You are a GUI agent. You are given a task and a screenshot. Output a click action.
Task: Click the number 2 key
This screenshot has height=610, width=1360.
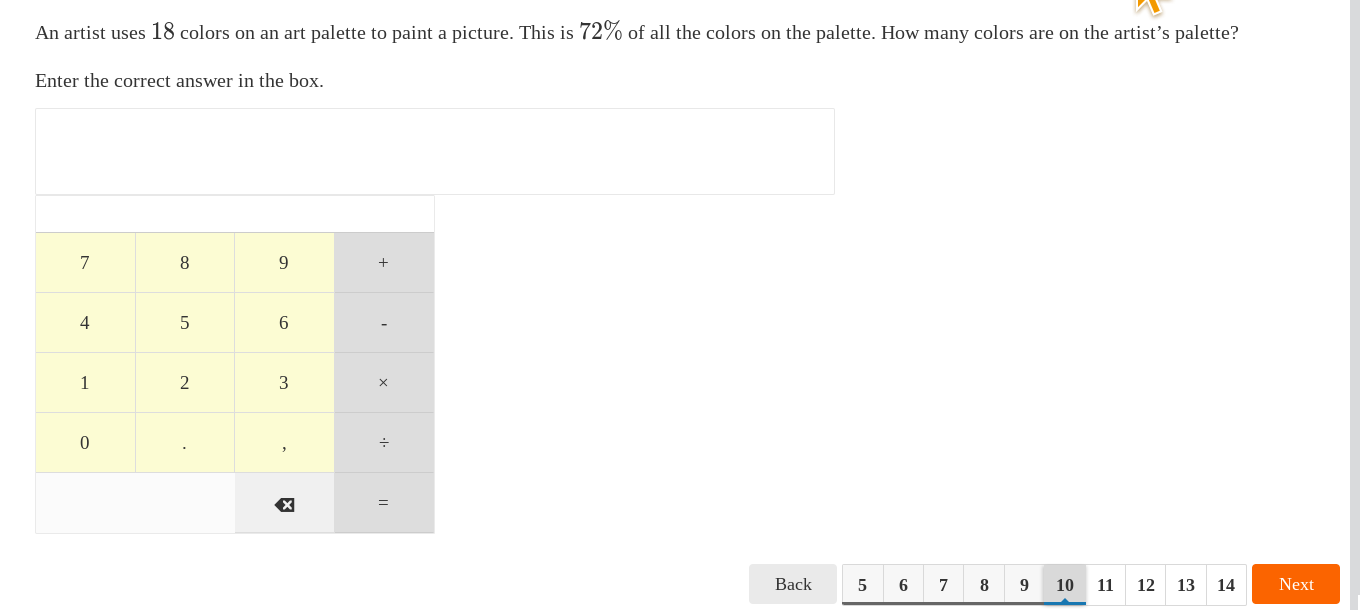pos(185,383)
